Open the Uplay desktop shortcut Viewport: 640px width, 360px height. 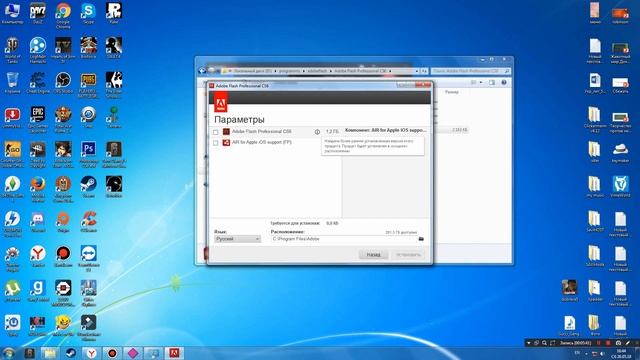click(12, 326)
